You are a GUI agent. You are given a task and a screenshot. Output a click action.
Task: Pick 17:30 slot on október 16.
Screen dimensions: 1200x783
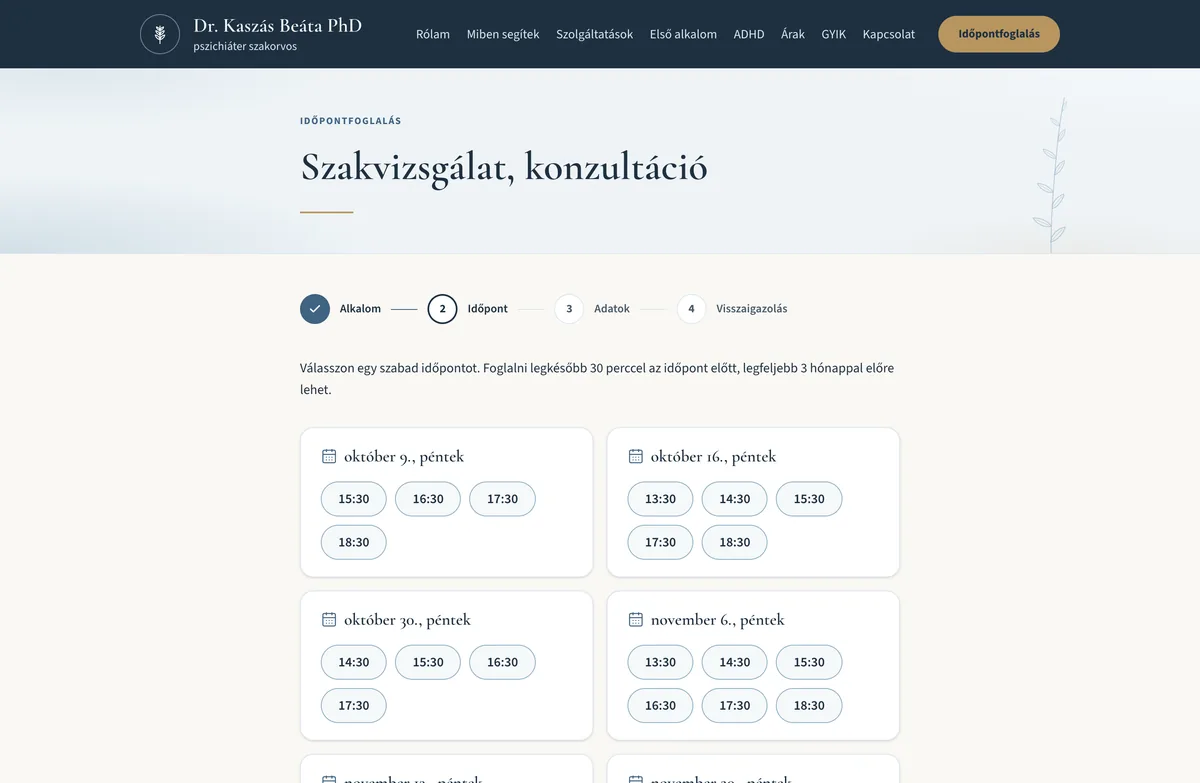coord(660,542)
